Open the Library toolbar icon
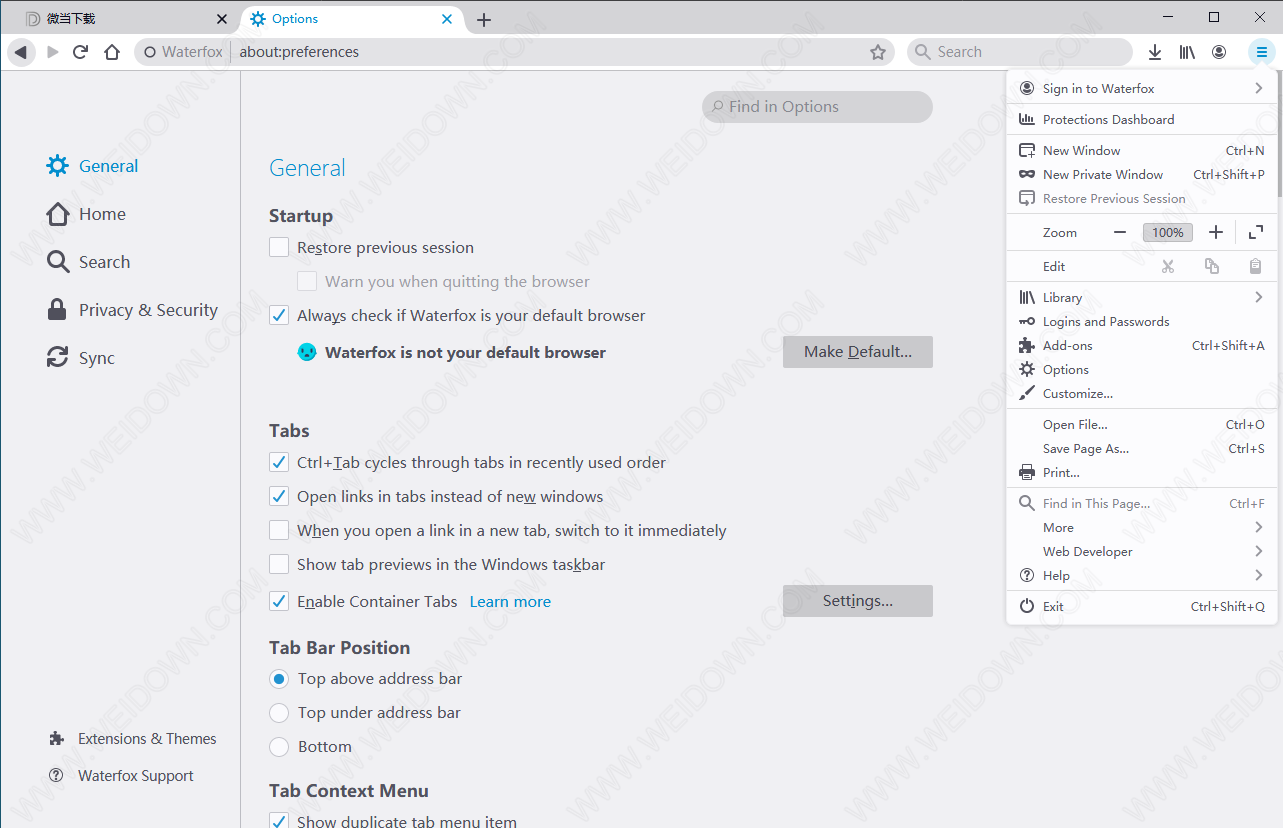1283x828 pixels. pos(1187,52)
